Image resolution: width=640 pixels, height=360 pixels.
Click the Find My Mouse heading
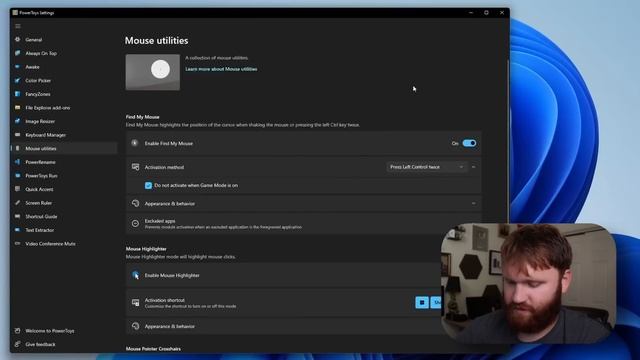(142, 117)
